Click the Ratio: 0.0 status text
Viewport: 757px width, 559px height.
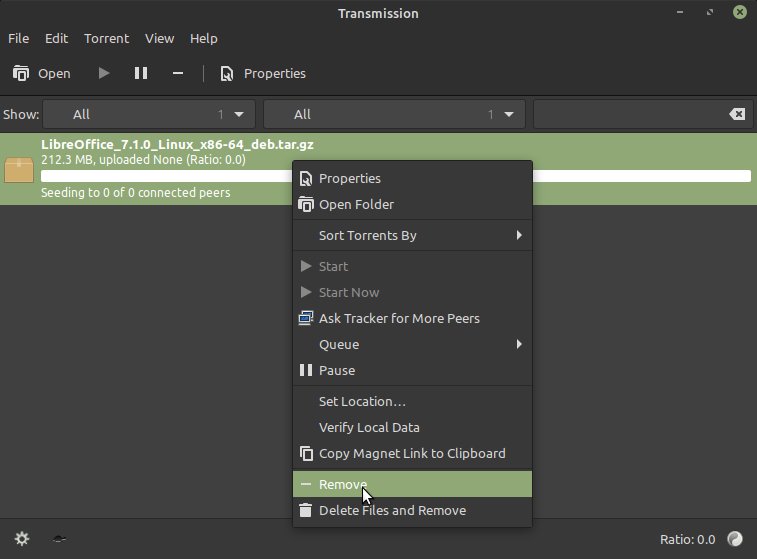tap(687, 540)
